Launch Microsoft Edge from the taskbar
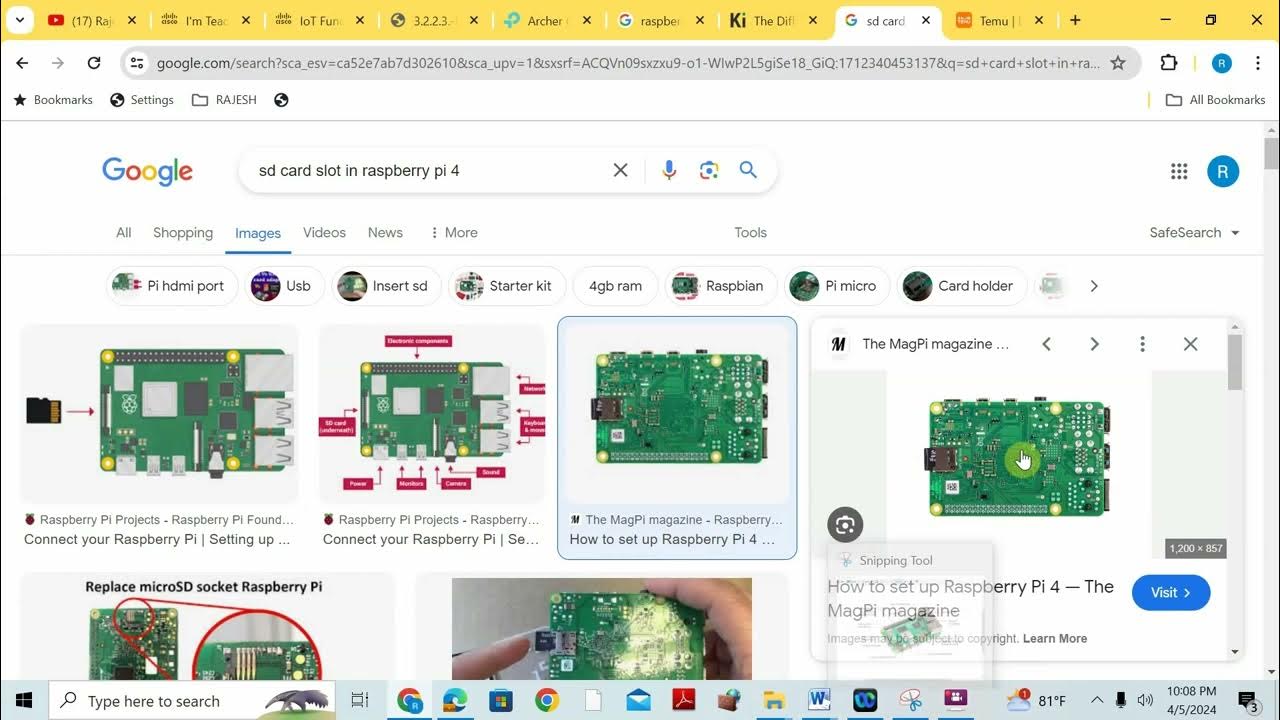The image size is (1280, 720). coord(455,700)
